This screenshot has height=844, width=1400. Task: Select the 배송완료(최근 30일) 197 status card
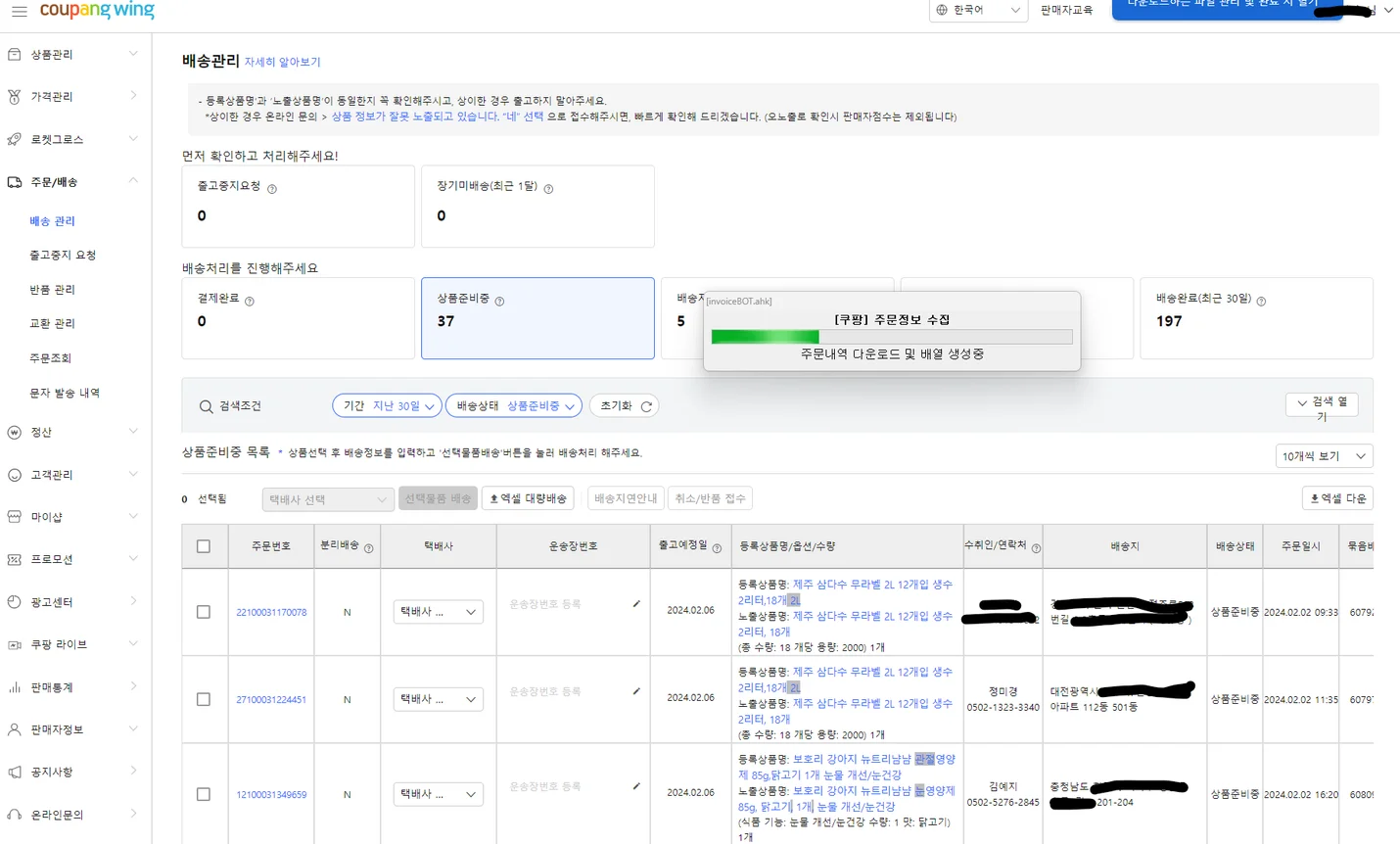(1256, 318)
